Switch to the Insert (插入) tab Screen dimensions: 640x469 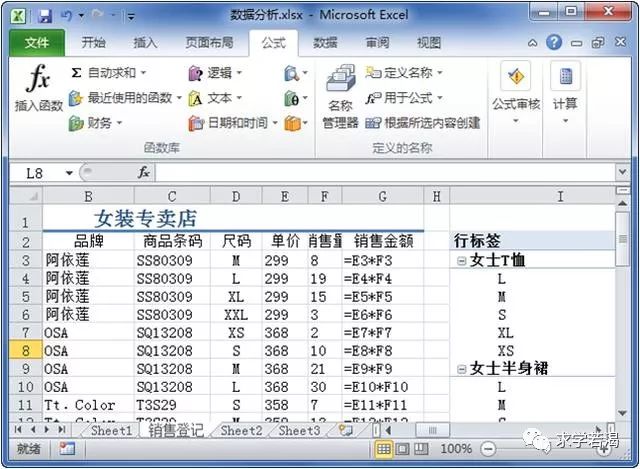145,42
